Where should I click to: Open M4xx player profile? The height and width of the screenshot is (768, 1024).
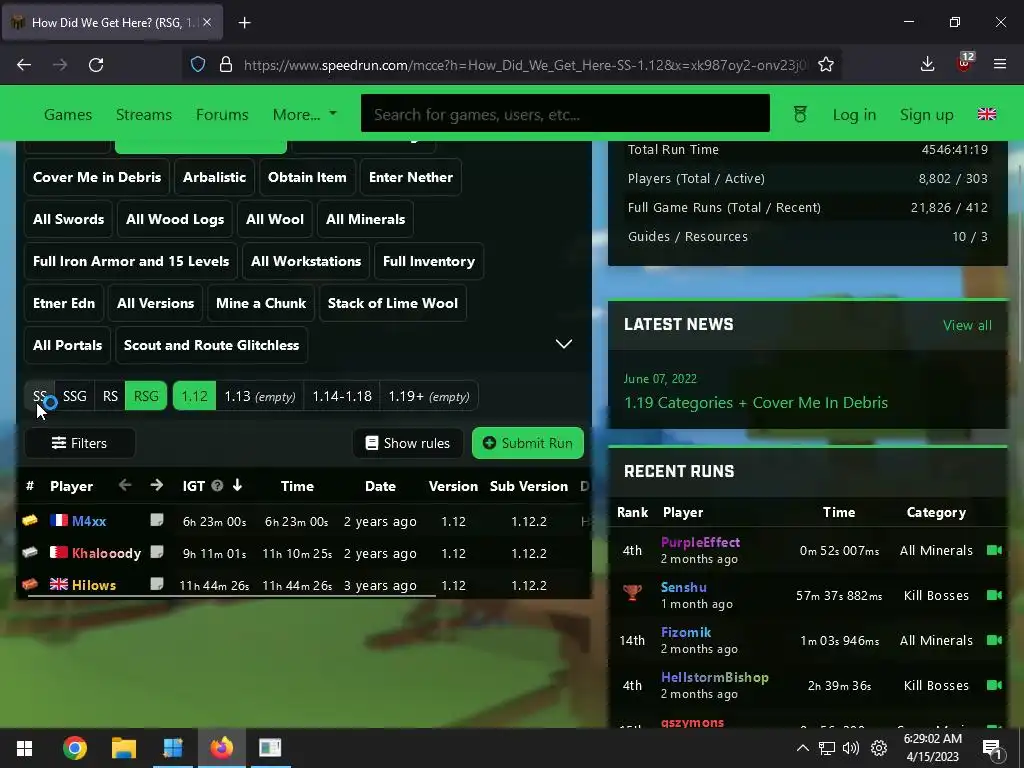coord(89,520)
